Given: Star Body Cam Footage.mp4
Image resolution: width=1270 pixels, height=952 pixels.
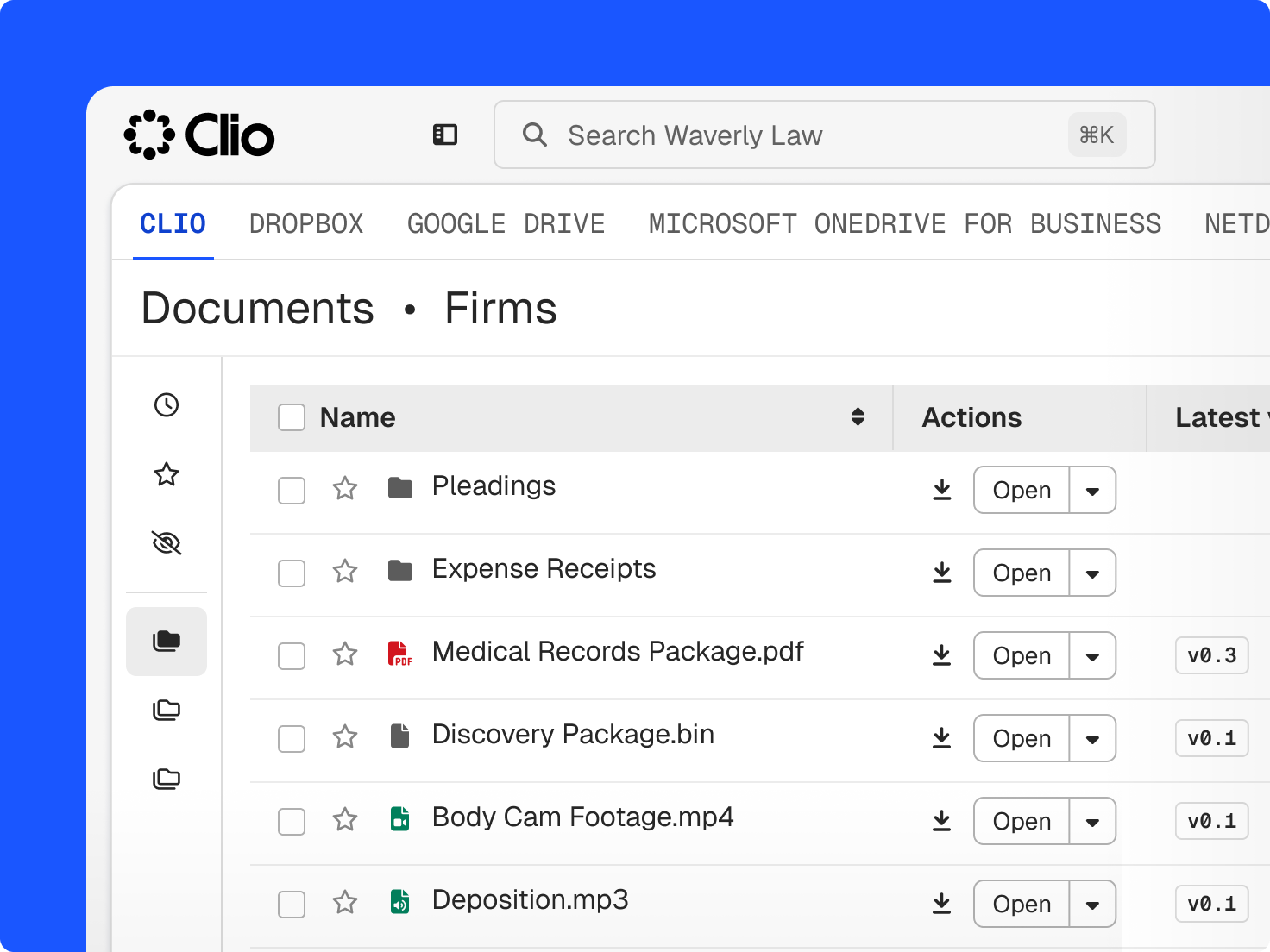Looking at the screenshot, I should (345, 820).
